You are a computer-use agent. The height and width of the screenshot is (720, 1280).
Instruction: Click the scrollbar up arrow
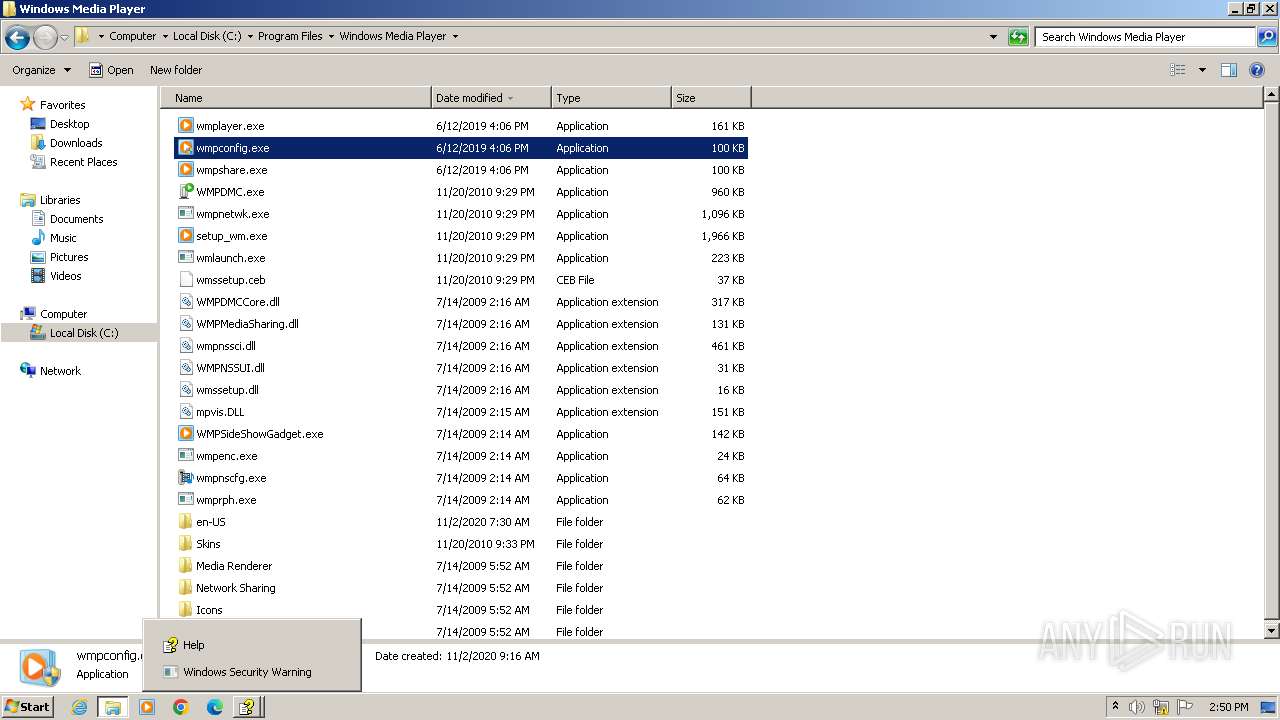pyautogui.click(x=1272, y=96)
